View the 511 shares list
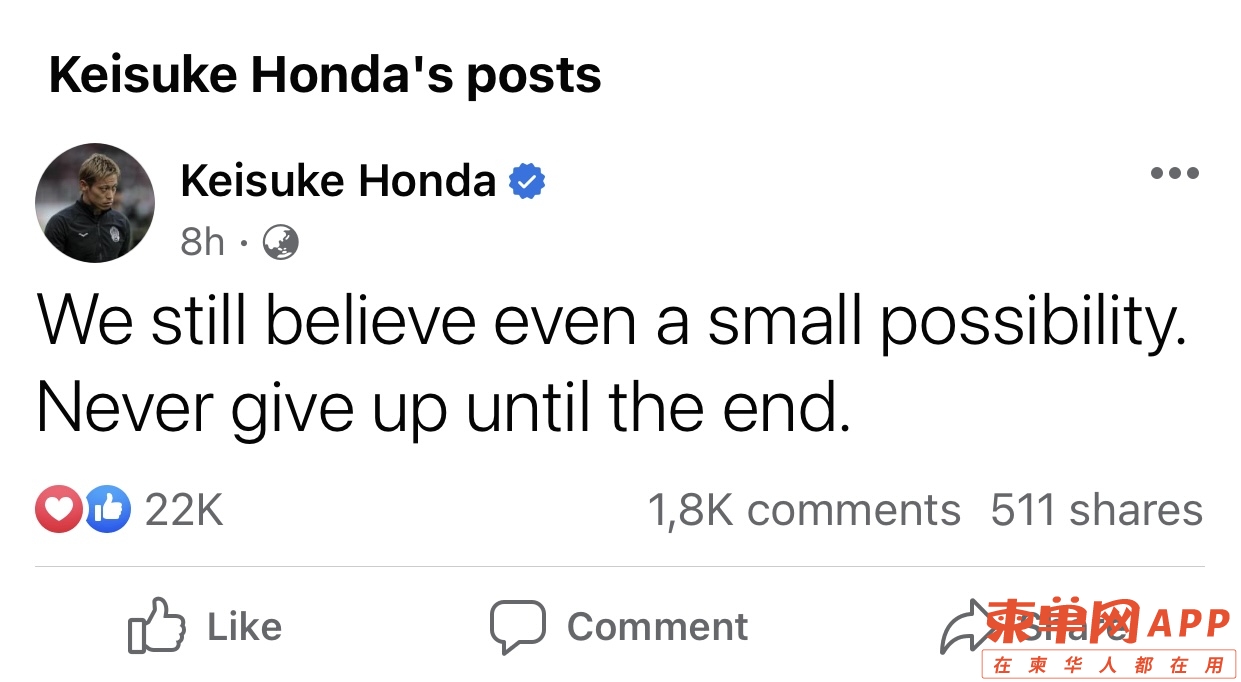 [1097, 510]
